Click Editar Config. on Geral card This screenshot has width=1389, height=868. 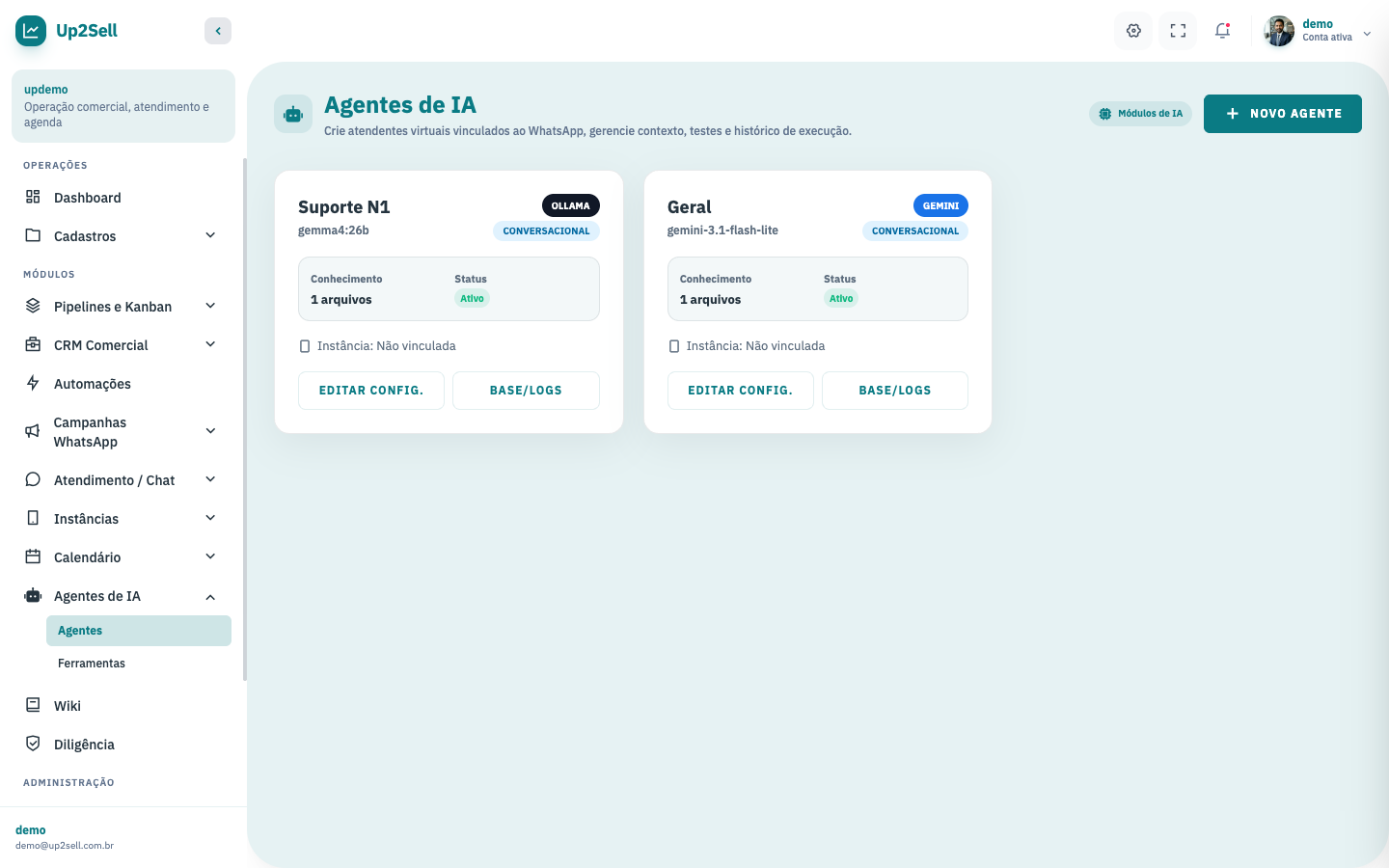tap(741, 391)
